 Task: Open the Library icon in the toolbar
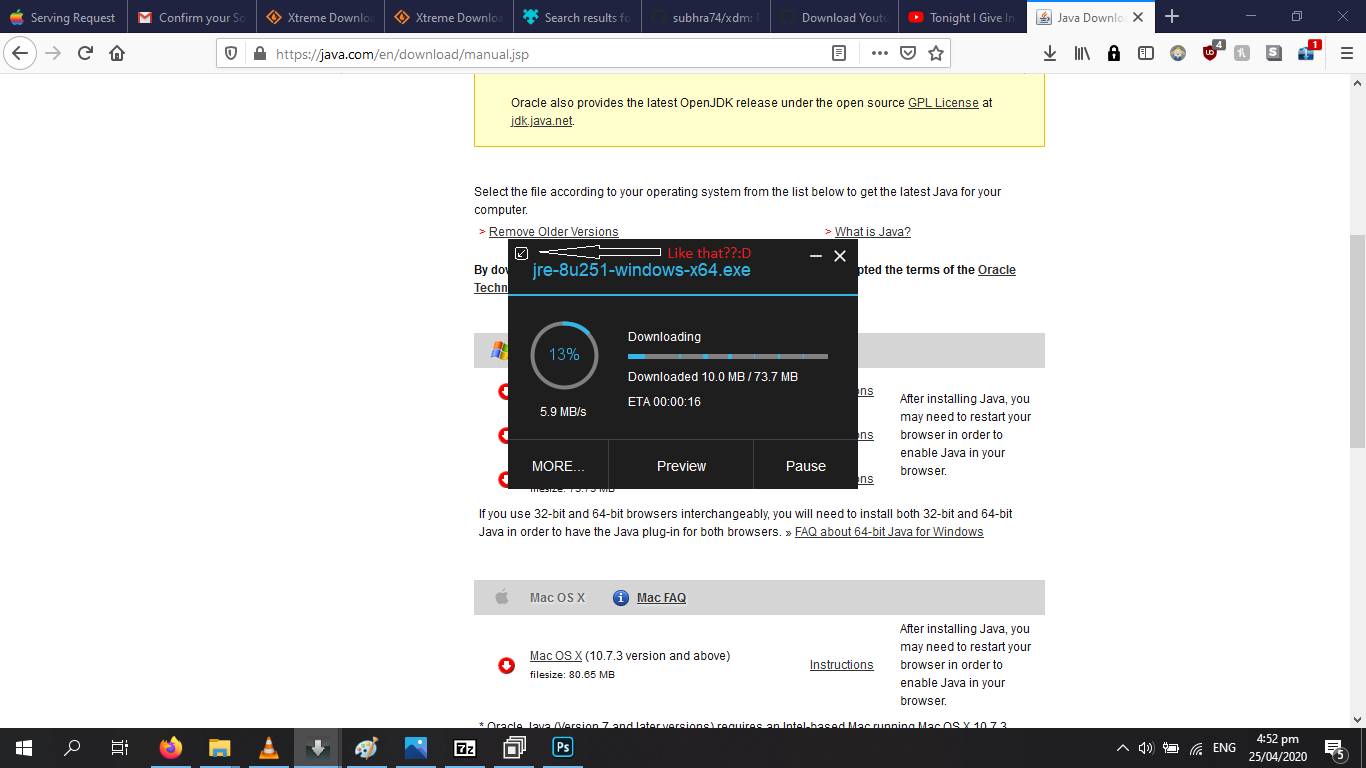pos(1081,52)
